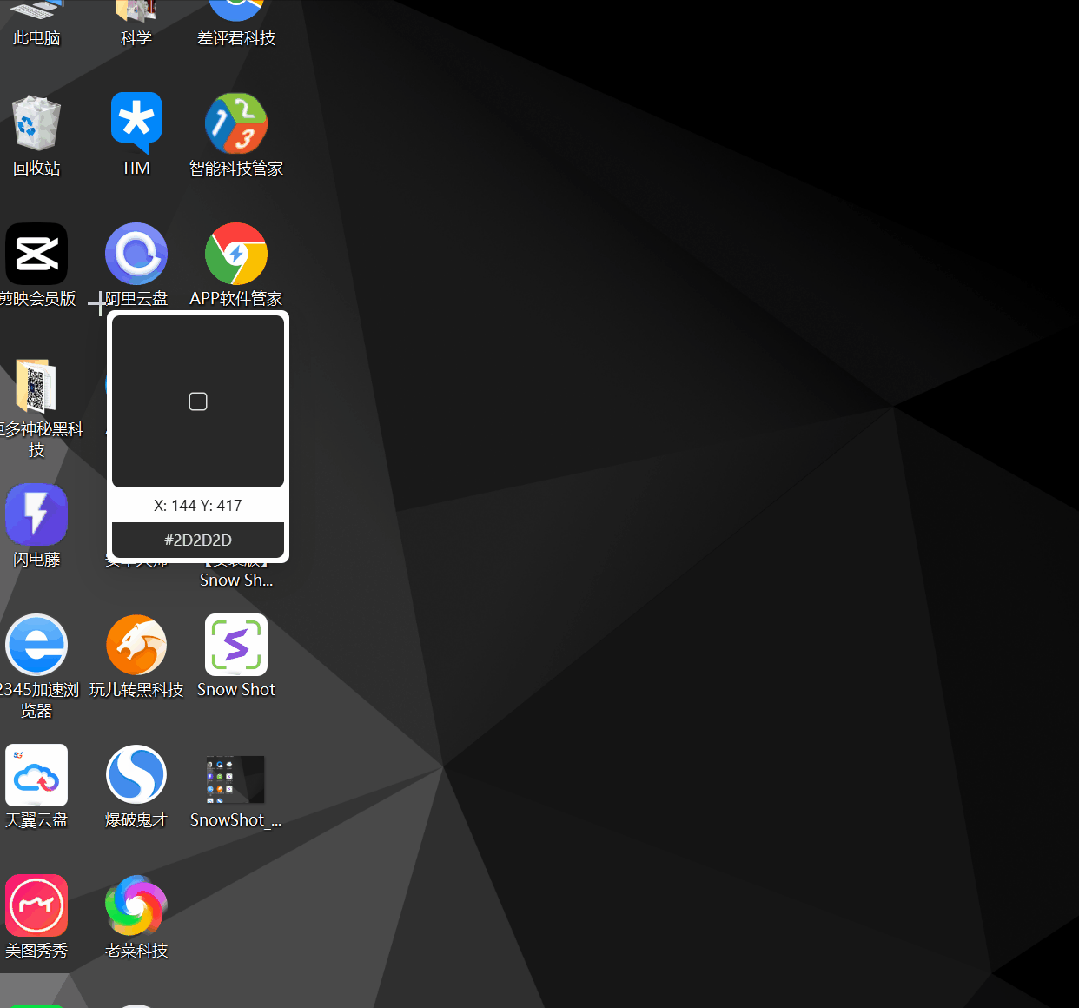Launch the 剪映会员版 video editor icon
The height and width of the screenshot is (1008, 1079).
coord(36,253)
